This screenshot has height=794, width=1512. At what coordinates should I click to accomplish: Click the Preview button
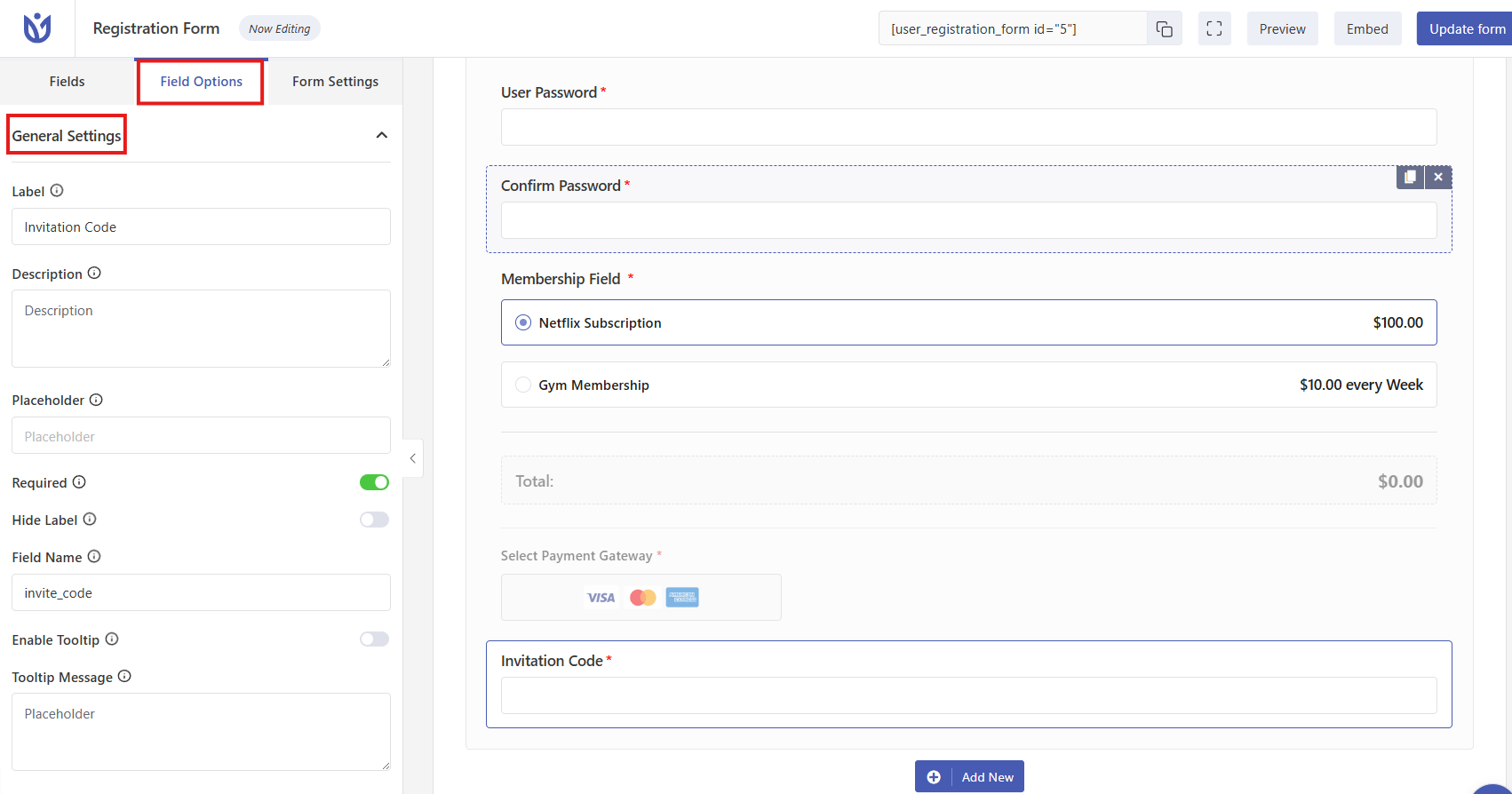click(1283, 28)
